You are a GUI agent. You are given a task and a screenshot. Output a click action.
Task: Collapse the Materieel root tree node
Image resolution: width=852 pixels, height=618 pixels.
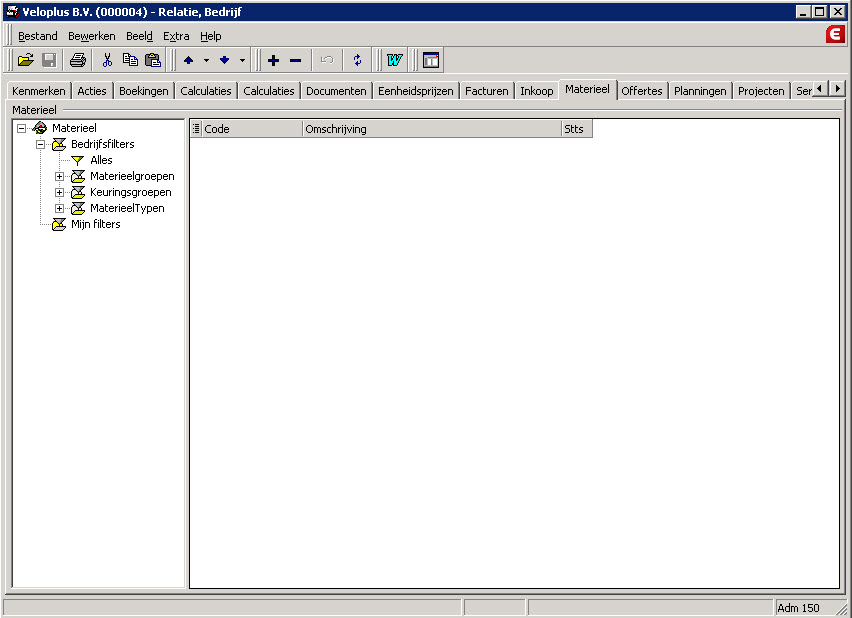tap(21, 129)
